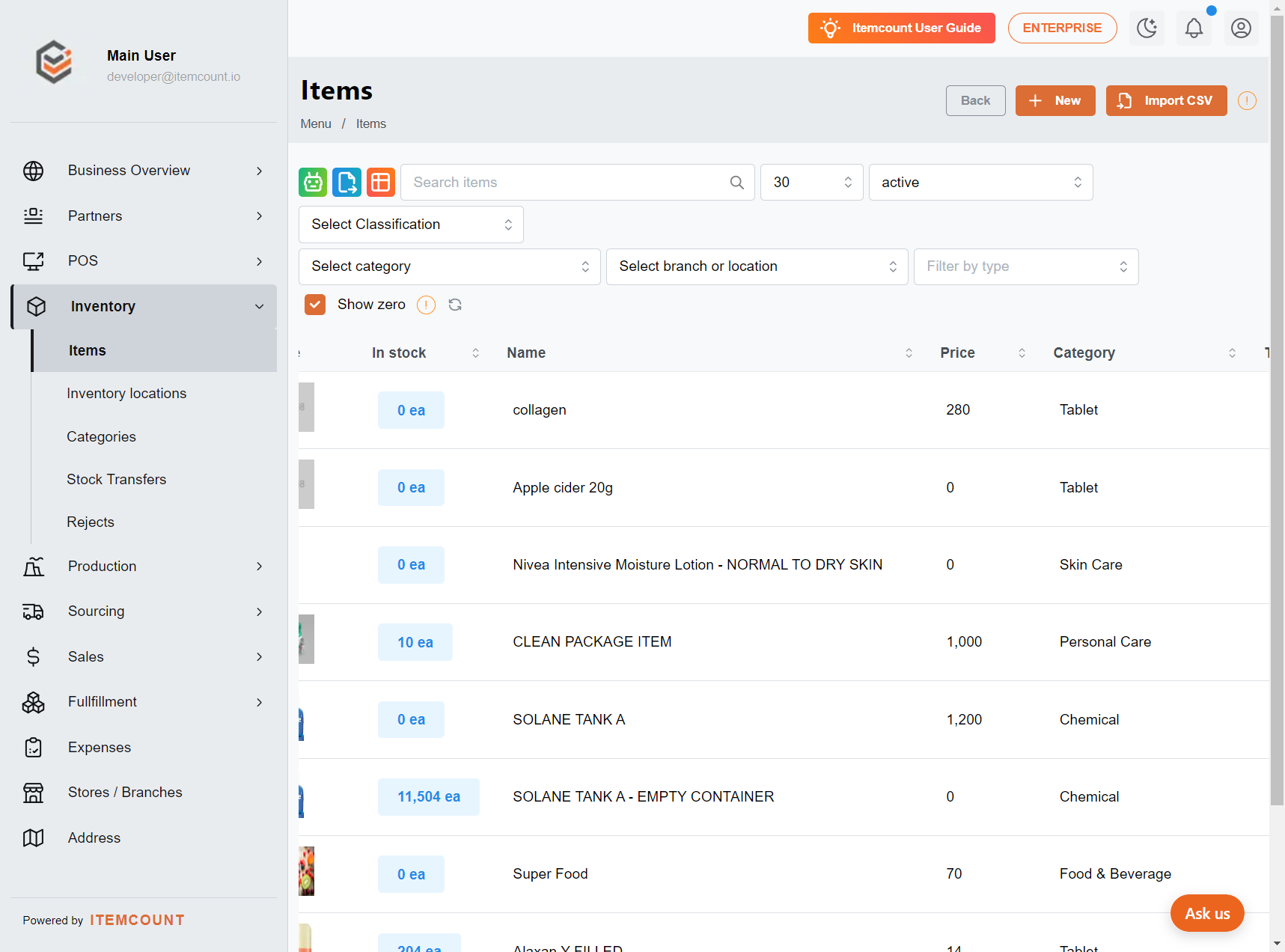Image resolution: width=1285 pixels, height=952 pixels.
Task: Open Stores / Branches in sidebar
Action: [x=144, y=793]
